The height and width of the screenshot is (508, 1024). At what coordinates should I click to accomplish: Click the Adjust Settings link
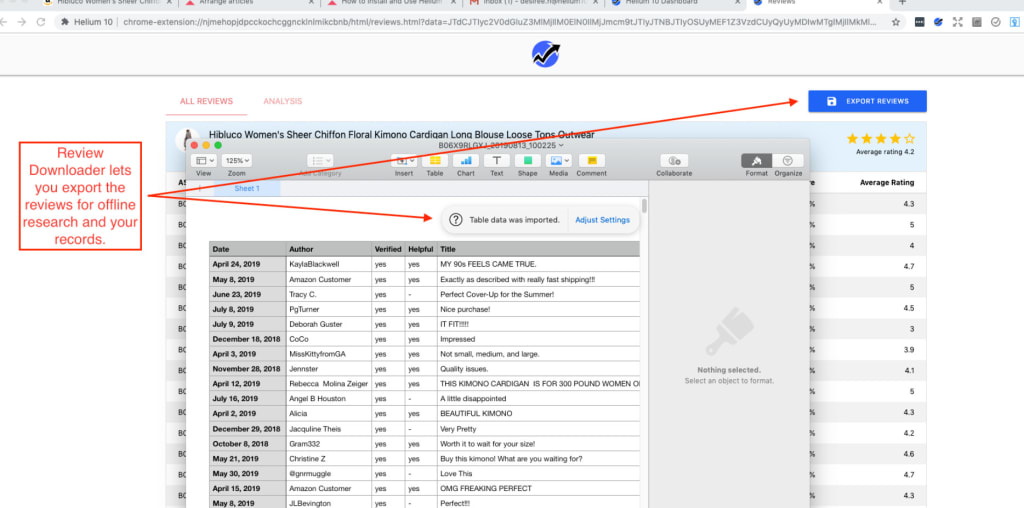(x=602, y=220)
